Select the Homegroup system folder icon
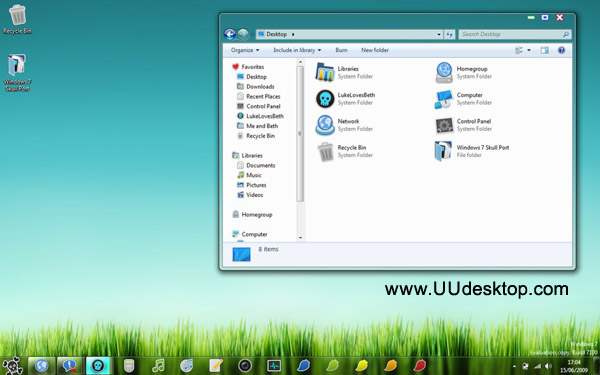This screenshot has height=375, width=600. coord(444,72)
